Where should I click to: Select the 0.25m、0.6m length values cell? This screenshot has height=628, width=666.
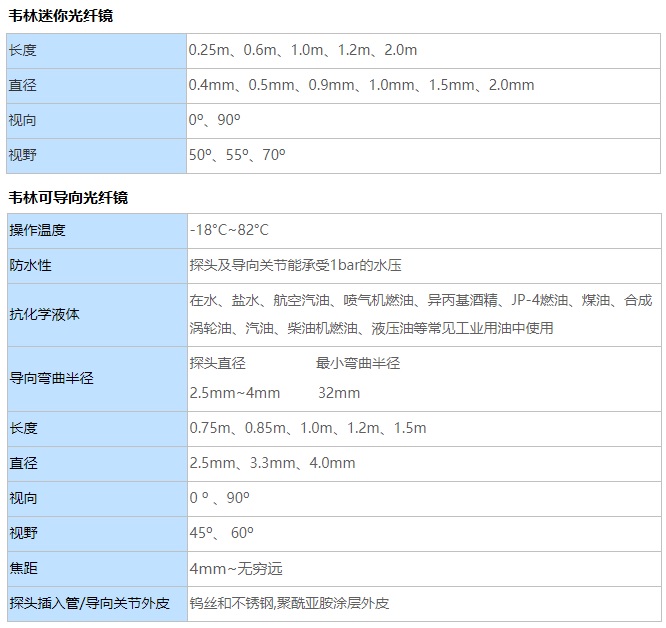[303, 50]
